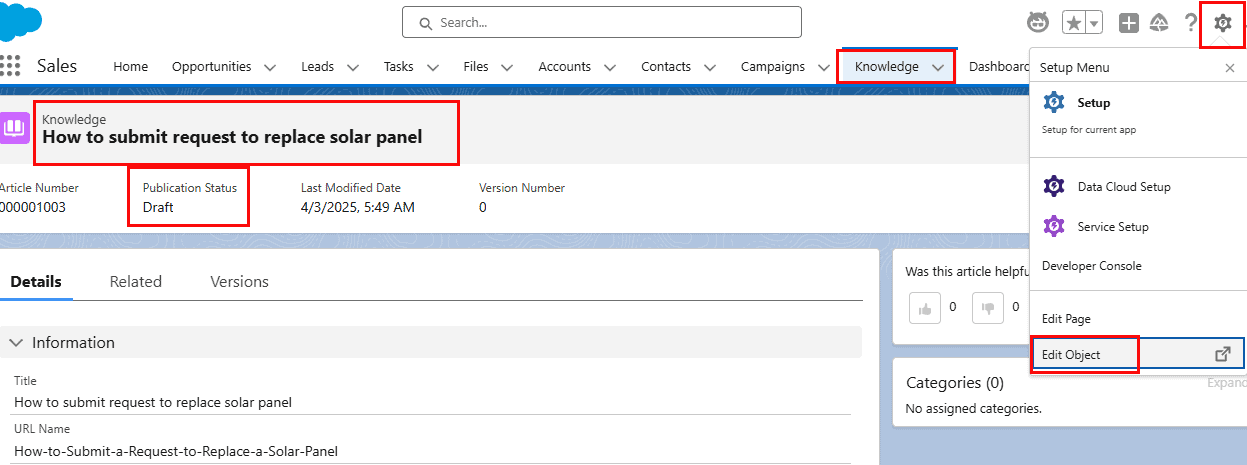Click the Knowledge article book icon
This screenshot has height=465, width=1247.
[14, 129]
